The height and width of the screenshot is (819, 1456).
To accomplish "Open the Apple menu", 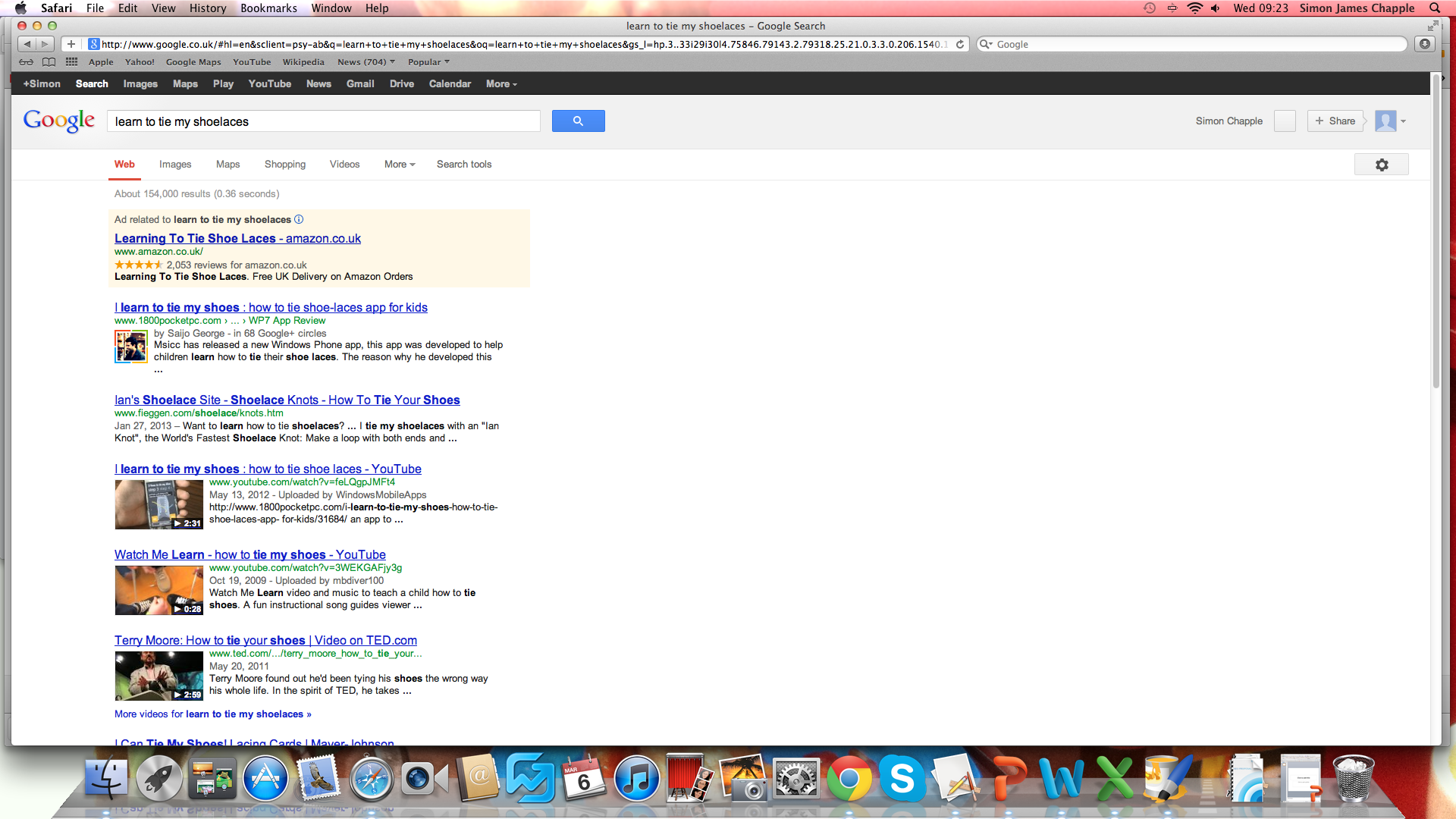I will pyautogui.click(x=21, y=8).
